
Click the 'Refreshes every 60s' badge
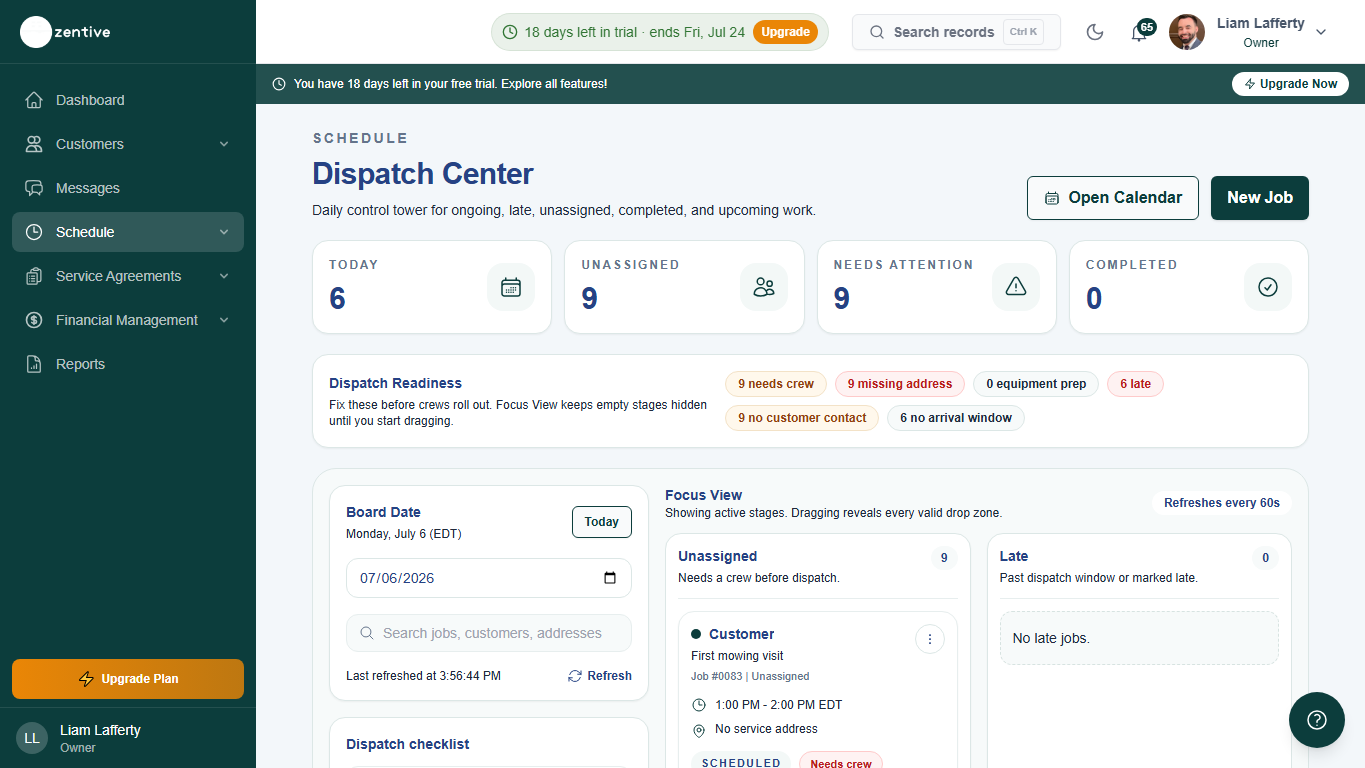(1222, 503)
